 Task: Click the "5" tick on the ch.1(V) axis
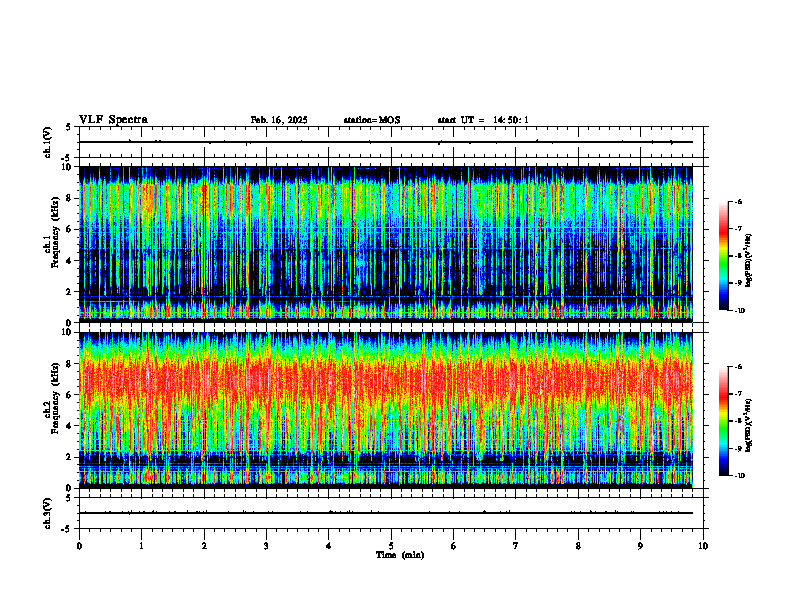[x=68, y=127]
